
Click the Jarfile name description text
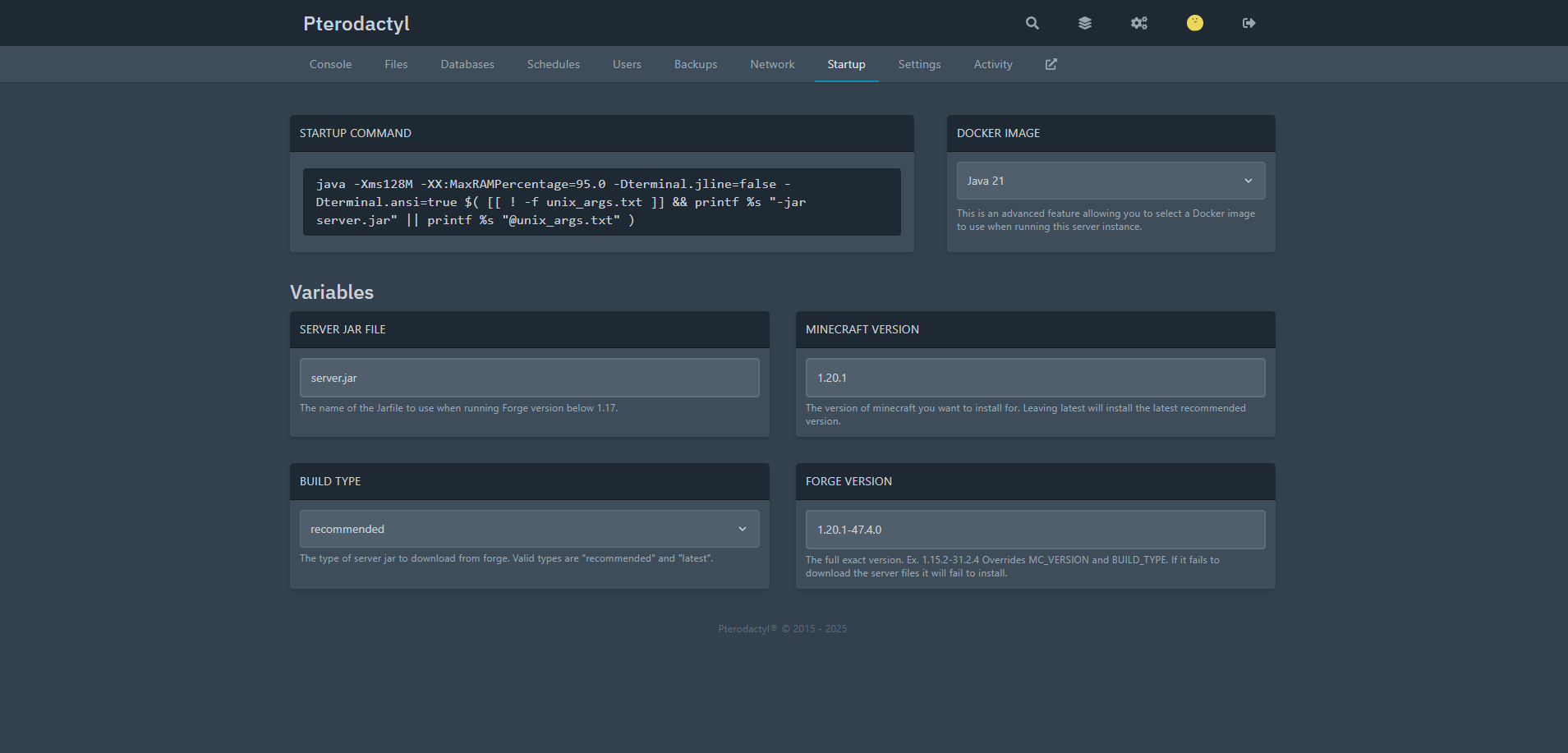click(458, 408)
